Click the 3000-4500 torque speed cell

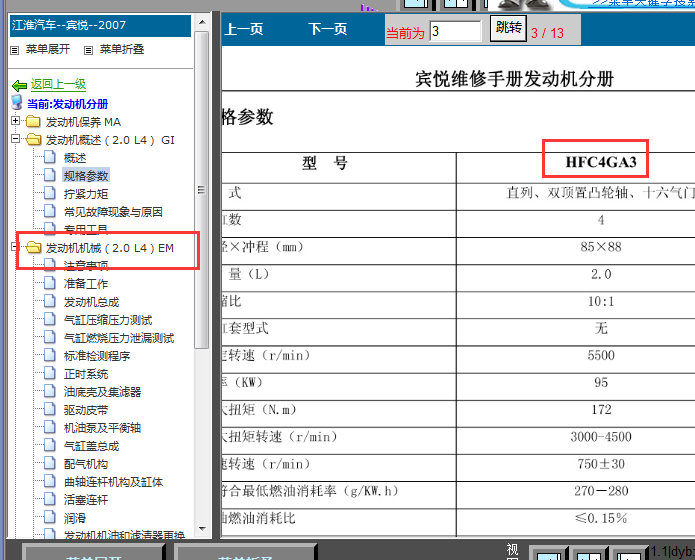coord(601,437)
